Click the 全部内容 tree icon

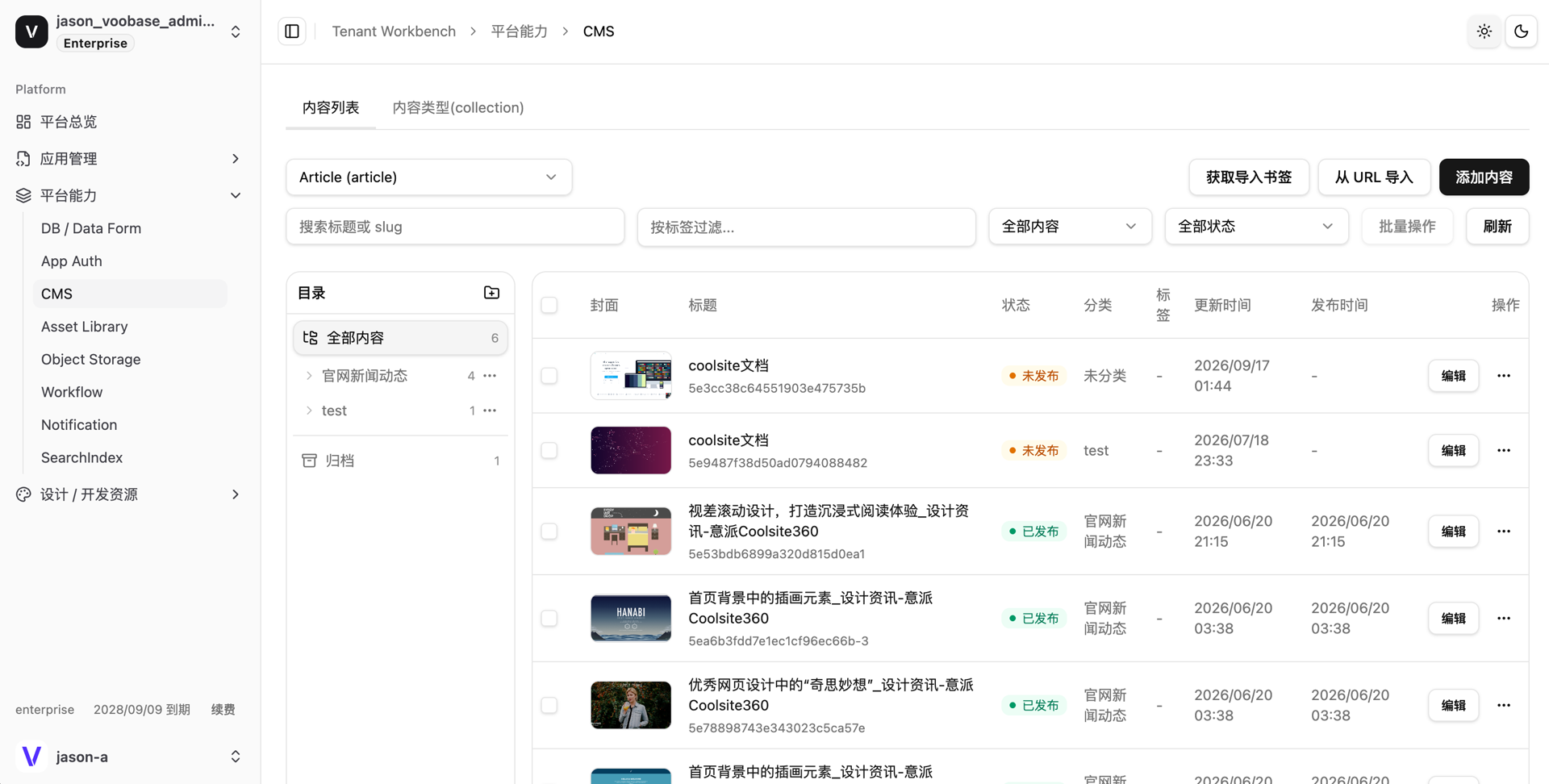tap(311, 338)
